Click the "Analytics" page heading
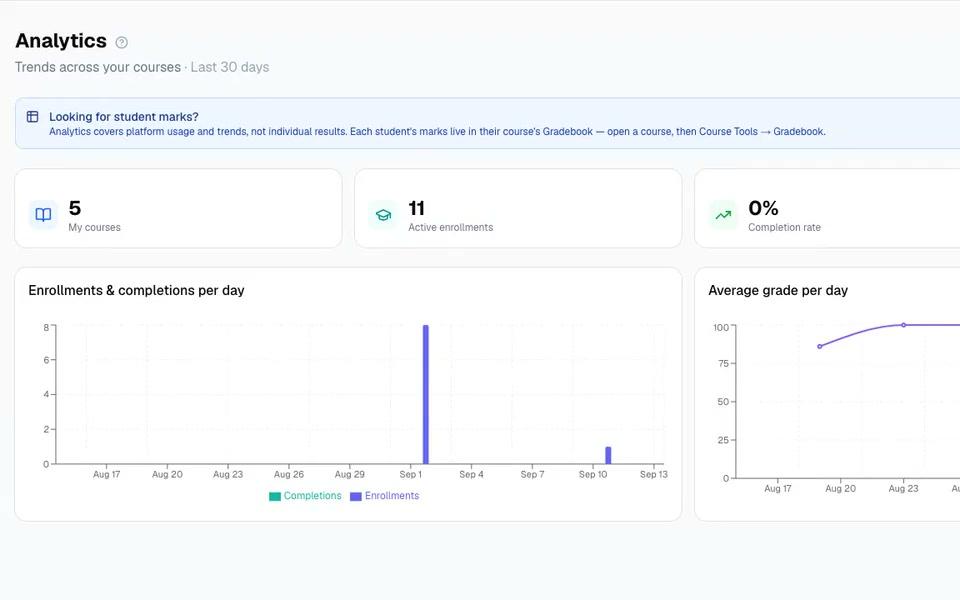The height and width of the screenshot is (600, 960). [x=61, y=41]
